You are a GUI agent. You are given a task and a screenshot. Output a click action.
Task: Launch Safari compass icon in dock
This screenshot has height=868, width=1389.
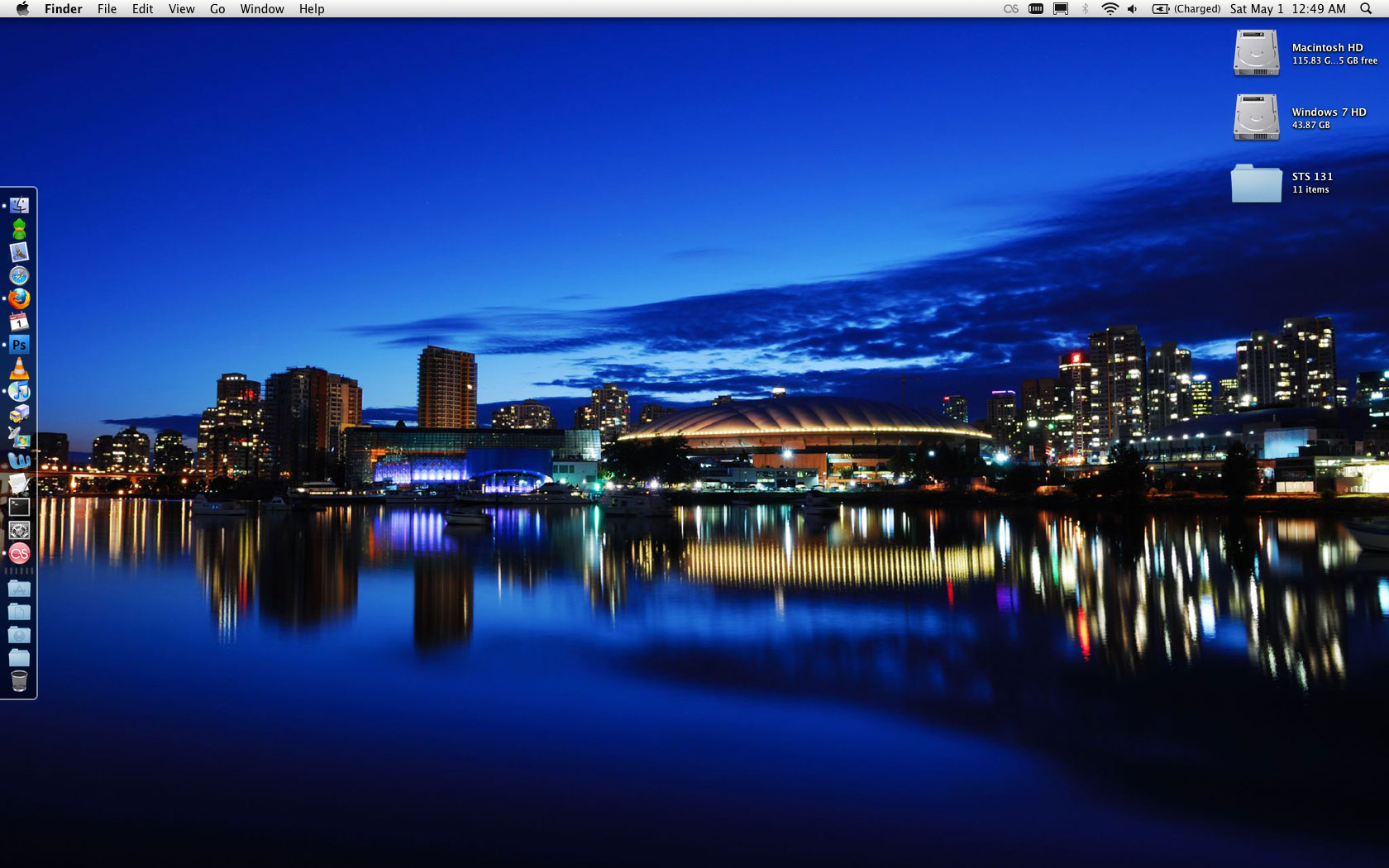tap(19, 275)
